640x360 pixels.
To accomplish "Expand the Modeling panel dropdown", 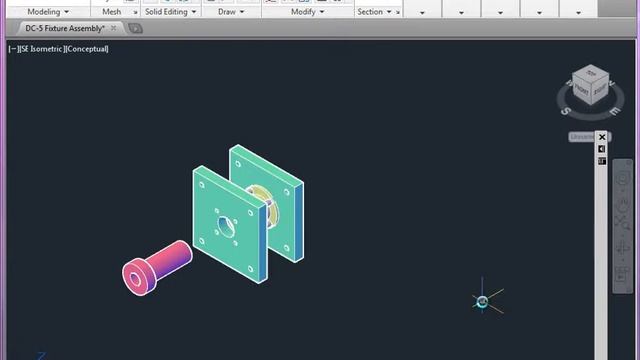I will [66, 12].
